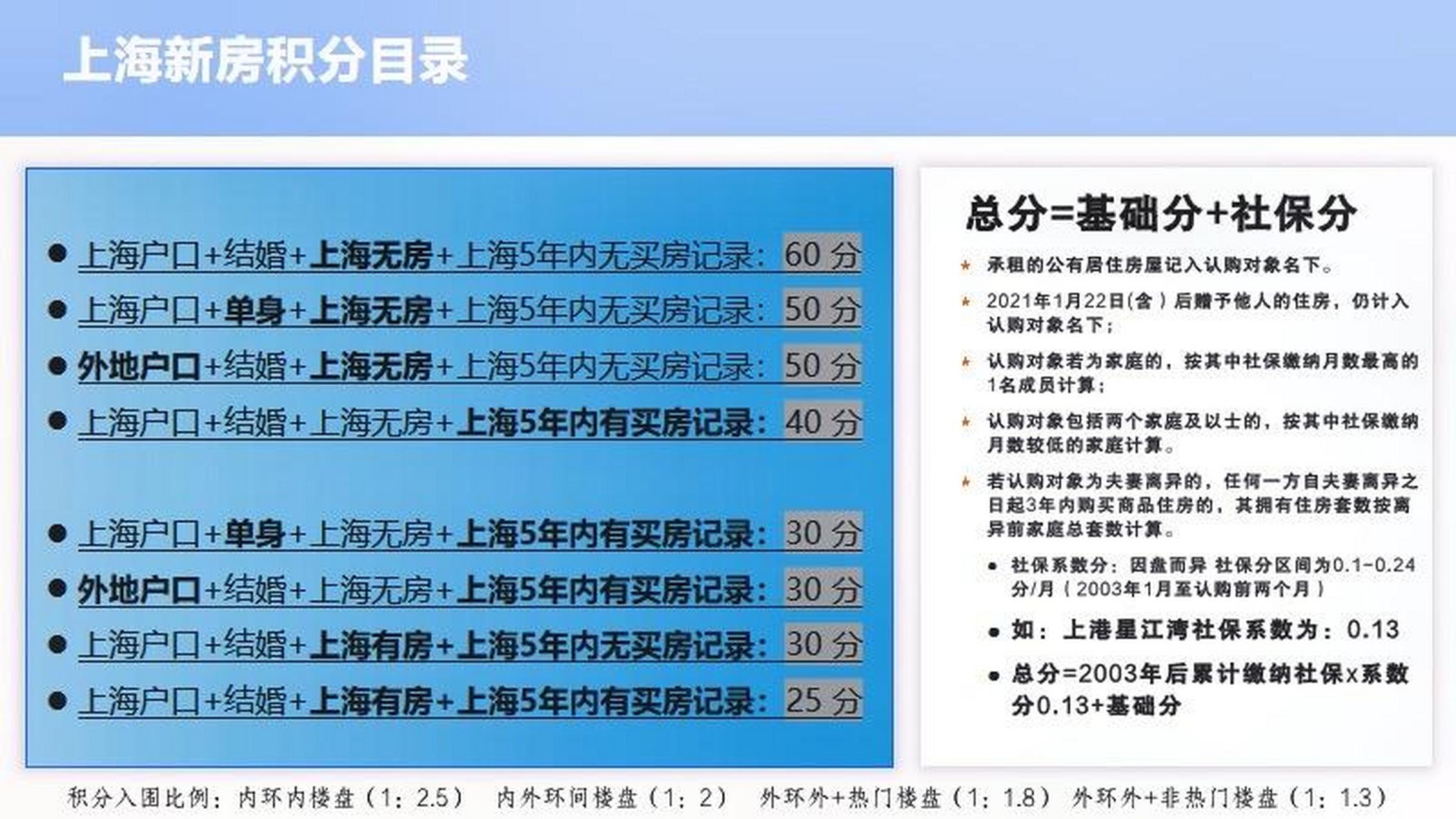Click footer text 外环外+热门楼盘（1：1.8）
1456x819 pixels.
[905, 798]
